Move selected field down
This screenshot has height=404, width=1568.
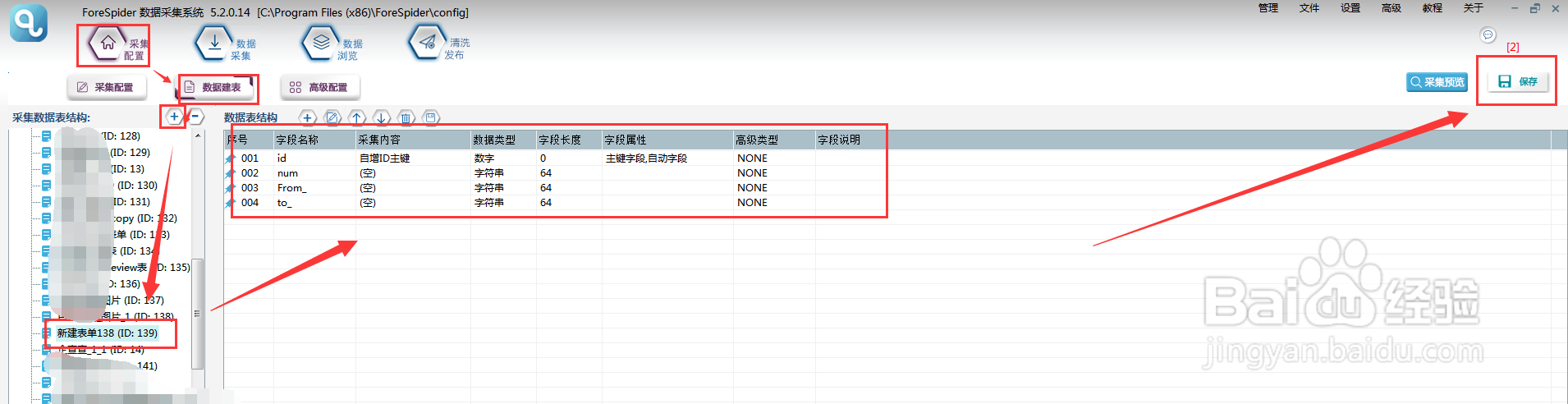pyautogui.click(x=381, y=117)
